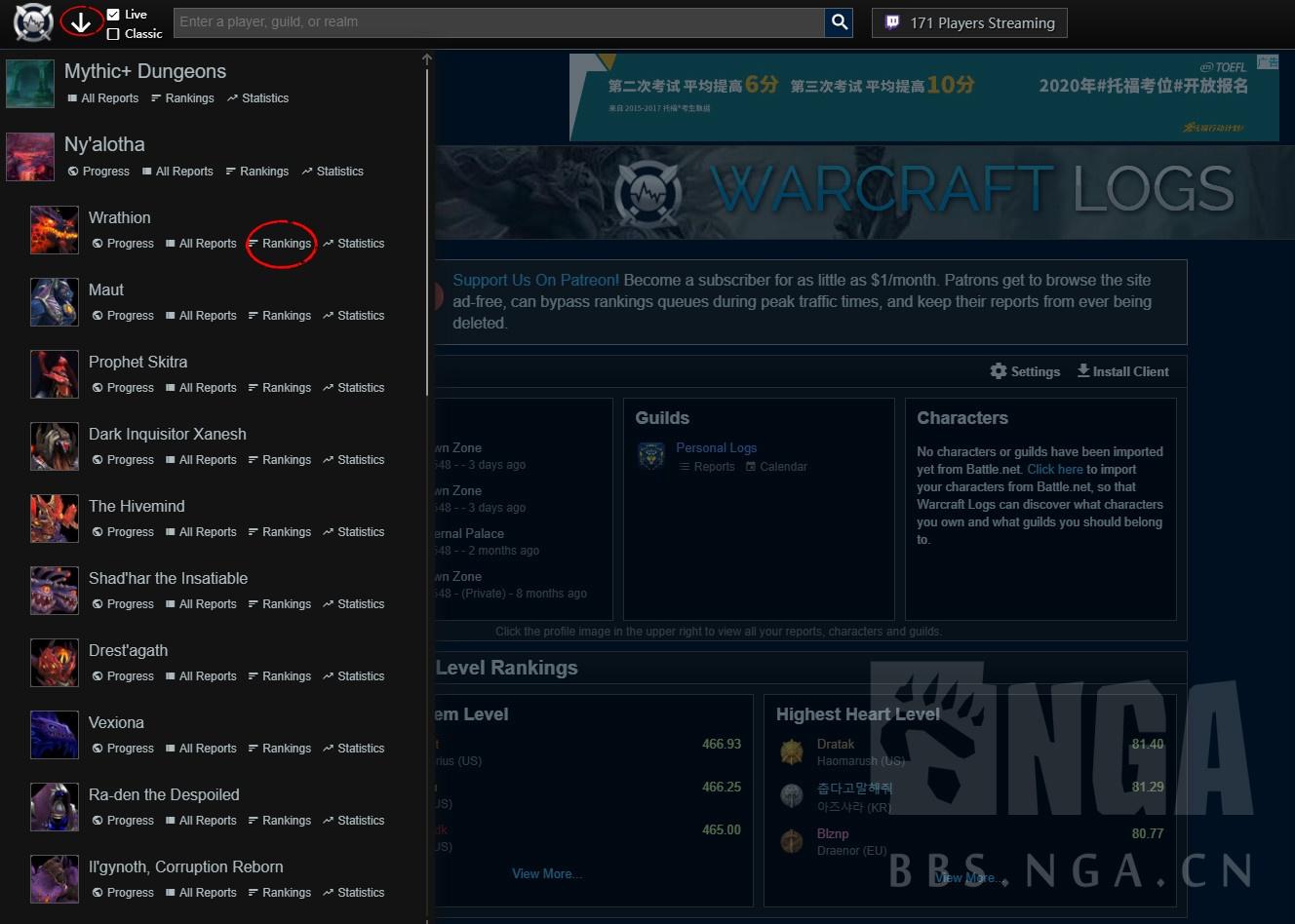
Task: Open Ny'alotha Rankings
Action: coord(257,172)
